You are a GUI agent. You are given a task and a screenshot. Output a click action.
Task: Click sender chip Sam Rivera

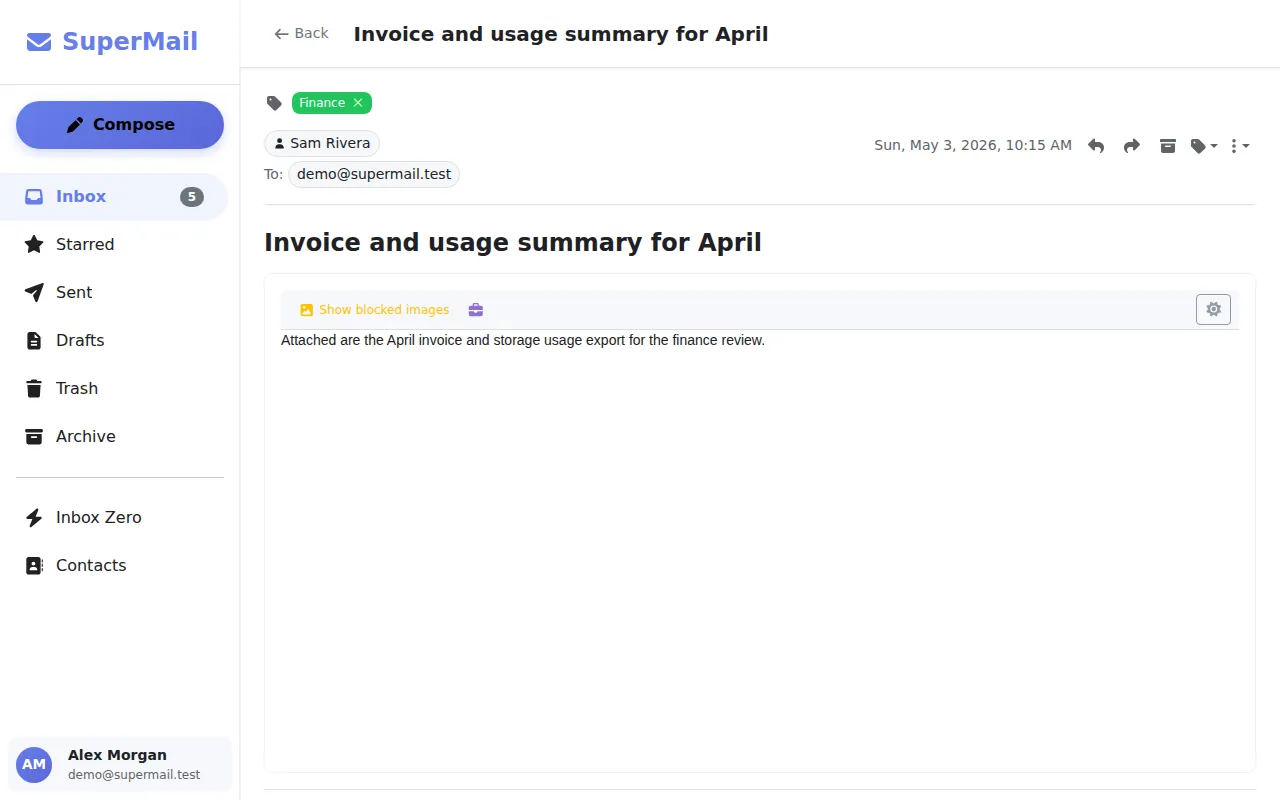(322, 144)
